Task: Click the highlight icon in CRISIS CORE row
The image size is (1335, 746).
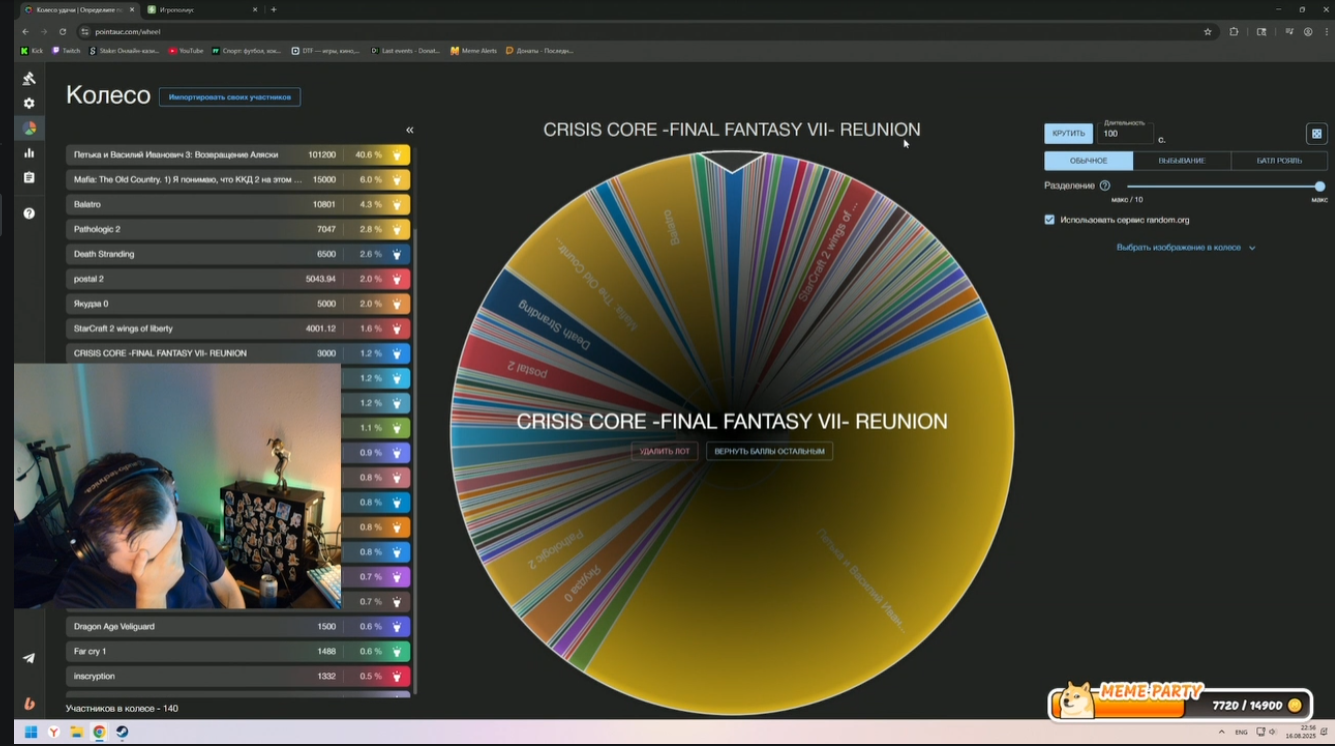Action: click(397, 353)
